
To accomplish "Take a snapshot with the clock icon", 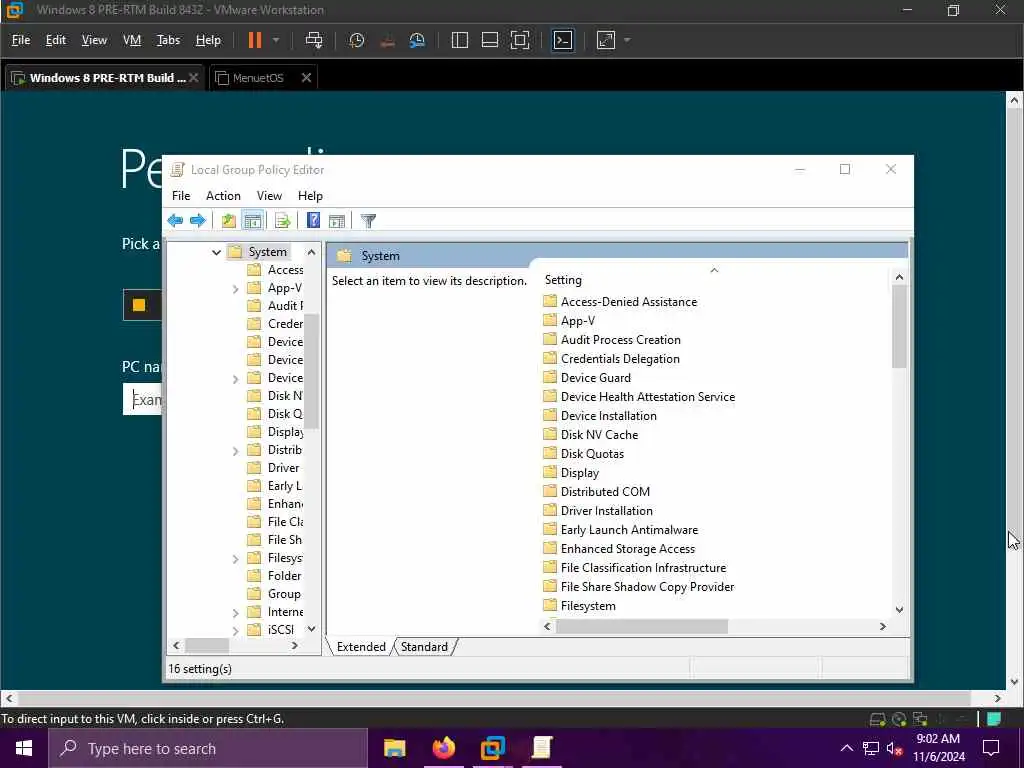I will [357, 40].
